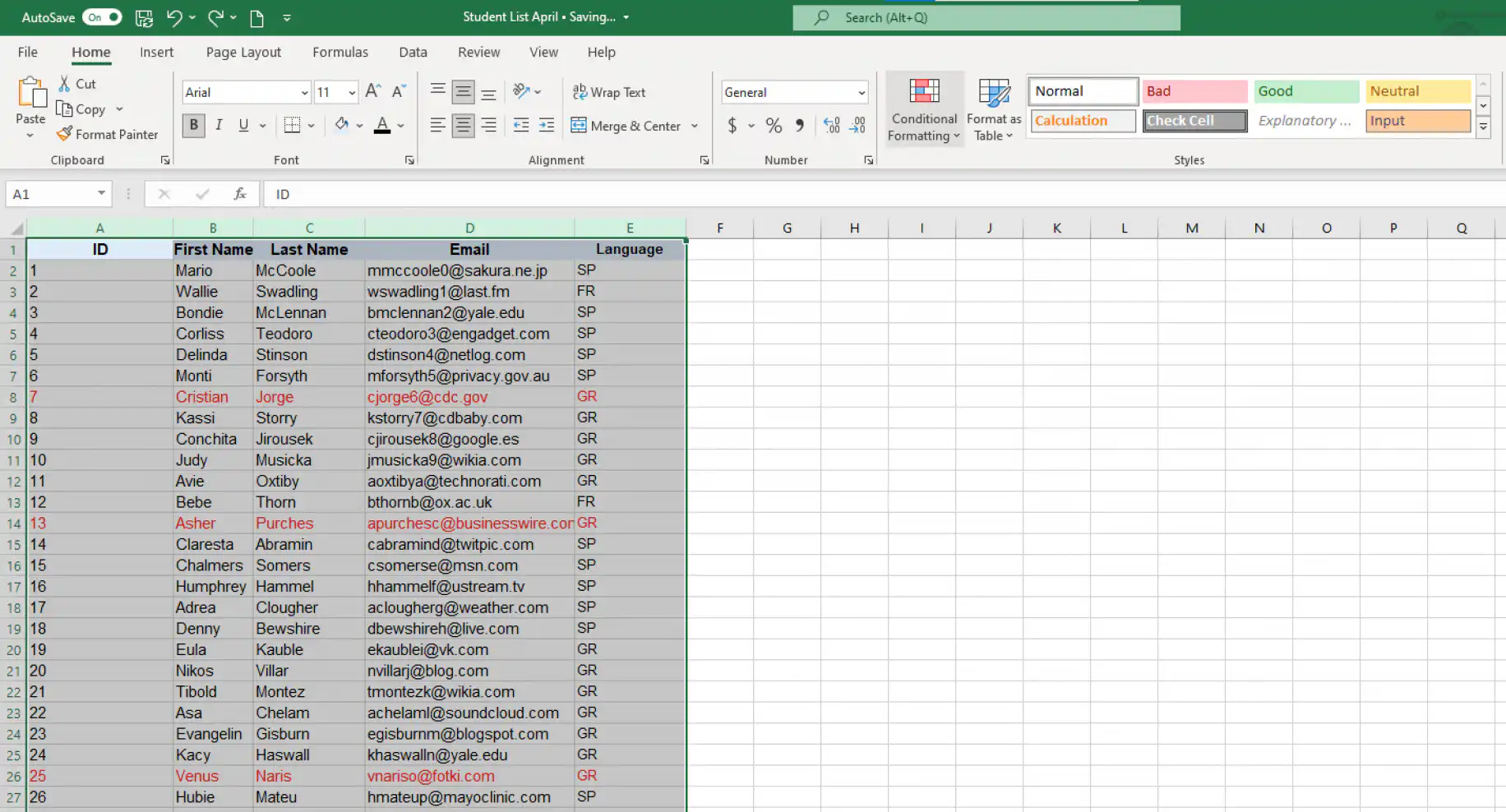Open the font size 11 dropdown
1506x812 pixels.
point(352,93)
